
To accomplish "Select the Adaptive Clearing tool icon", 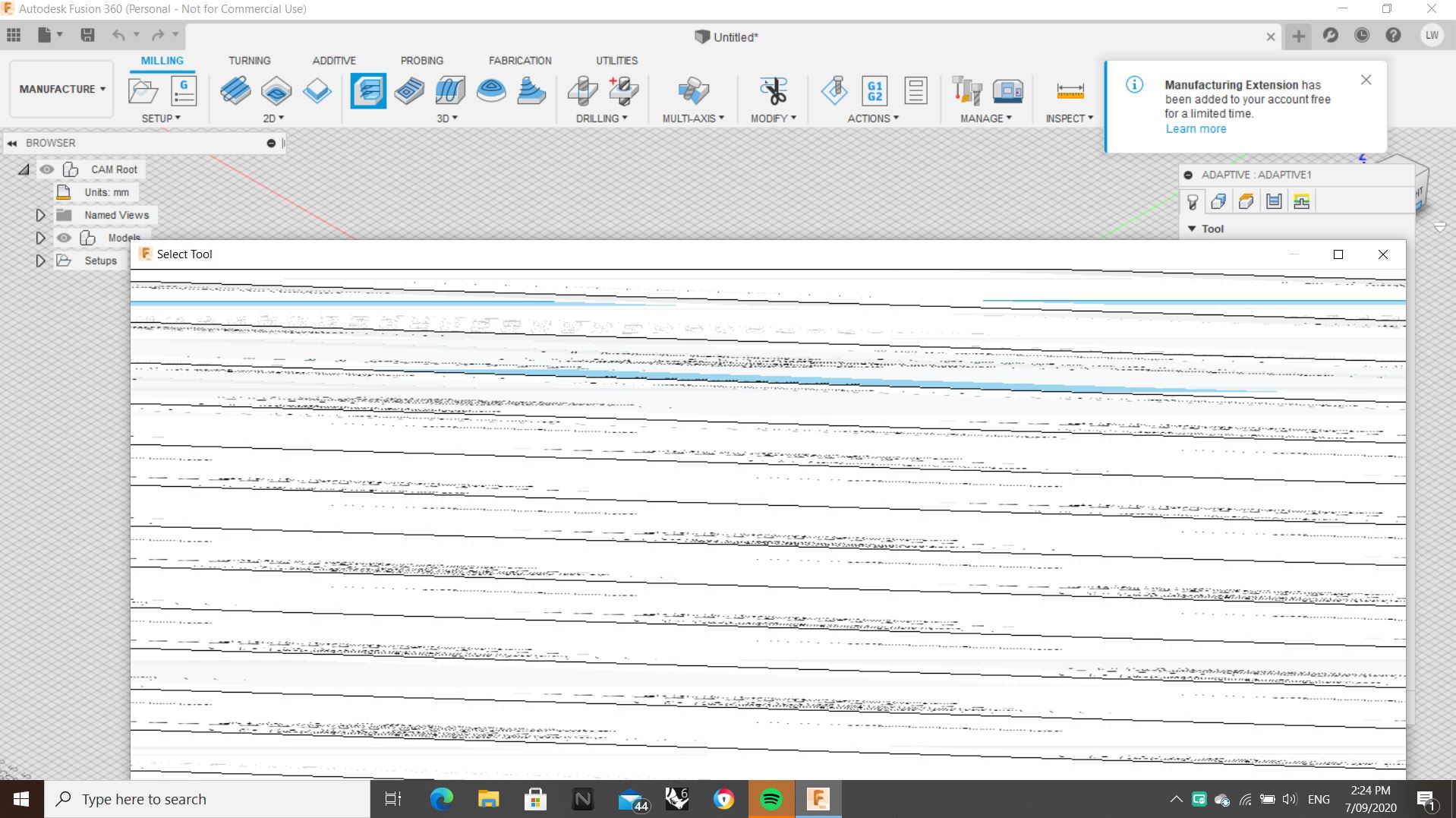I will 367,90.
